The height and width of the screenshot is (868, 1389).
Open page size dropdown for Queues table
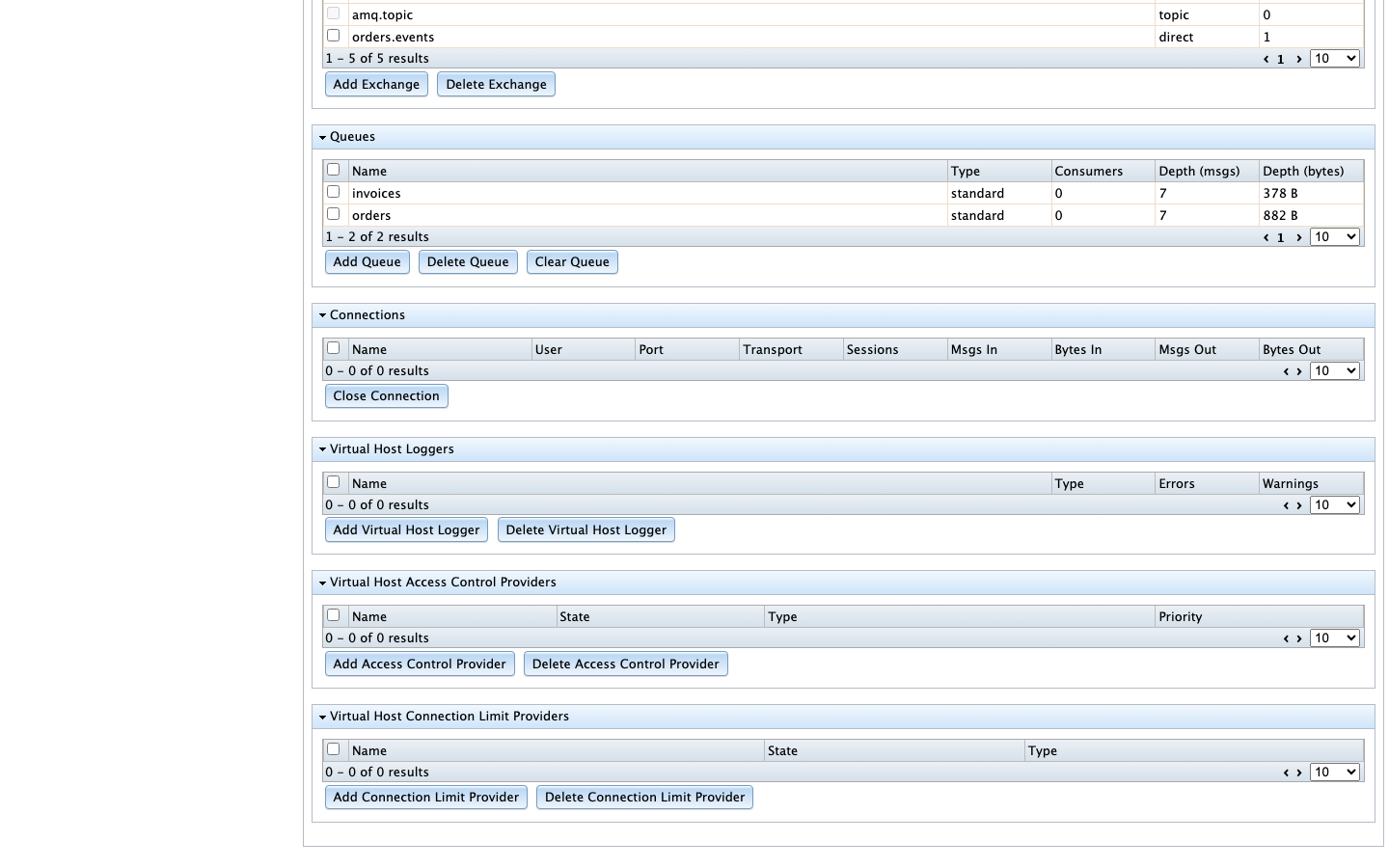click(1335, 237)
